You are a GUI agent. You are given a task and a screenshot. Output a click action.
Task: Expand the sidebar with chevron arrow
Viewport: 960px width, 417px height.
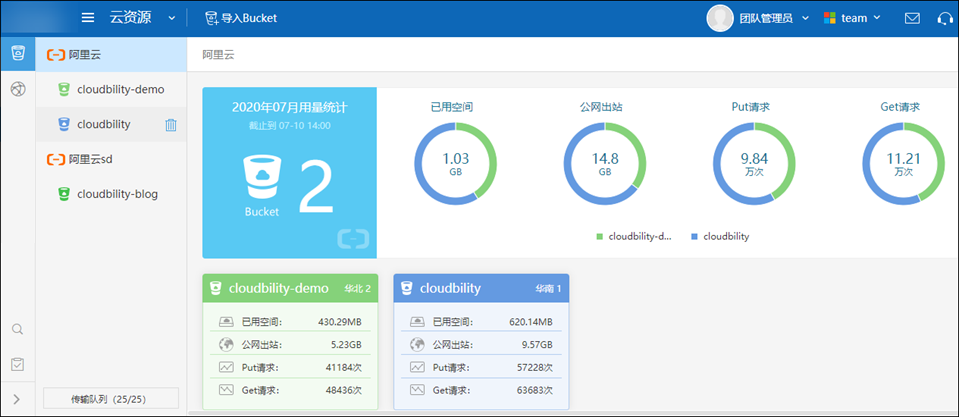click(17, 399)
